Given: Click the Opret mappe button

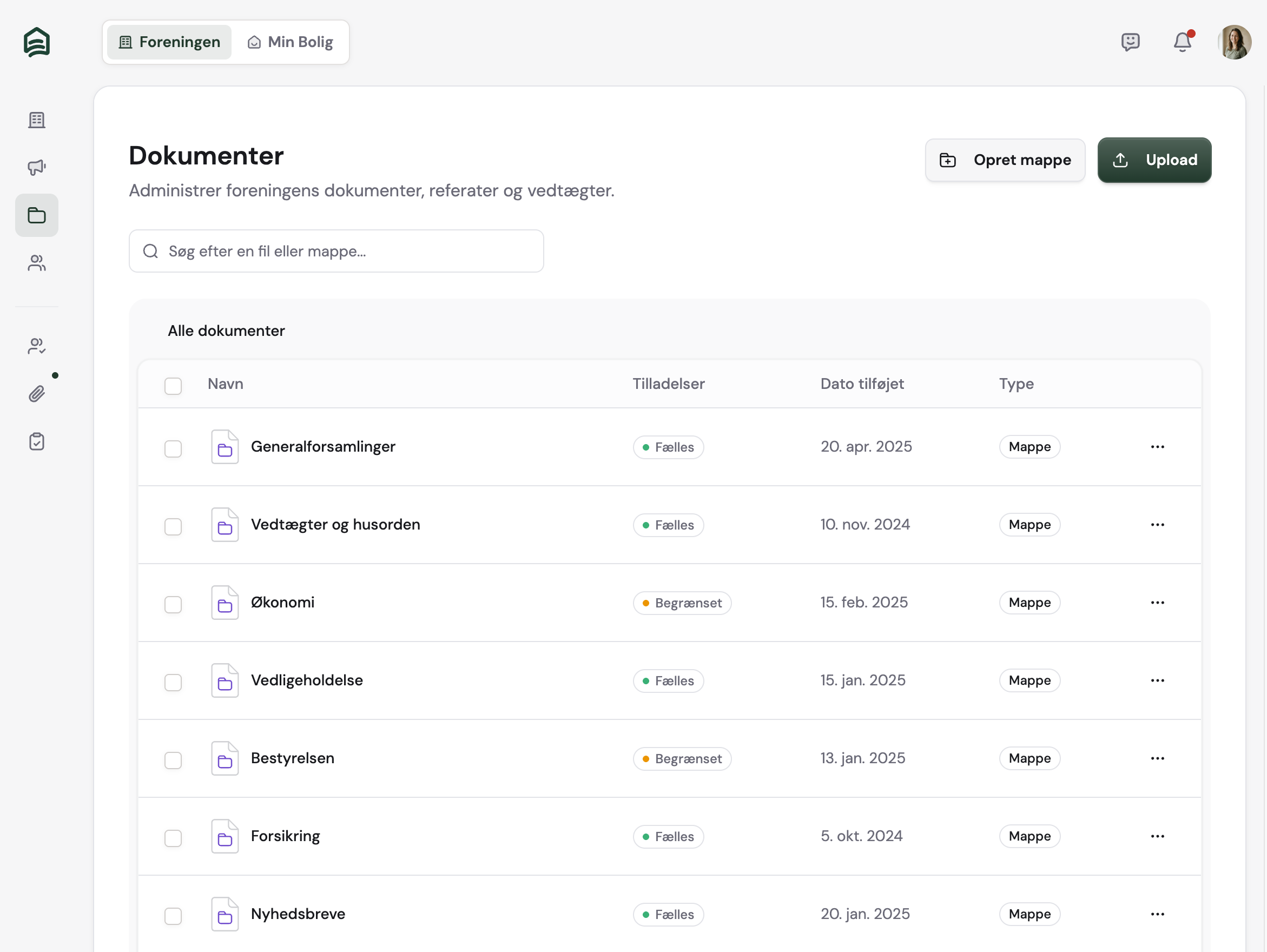Looking at the screenshot, I should point(1005,160).
